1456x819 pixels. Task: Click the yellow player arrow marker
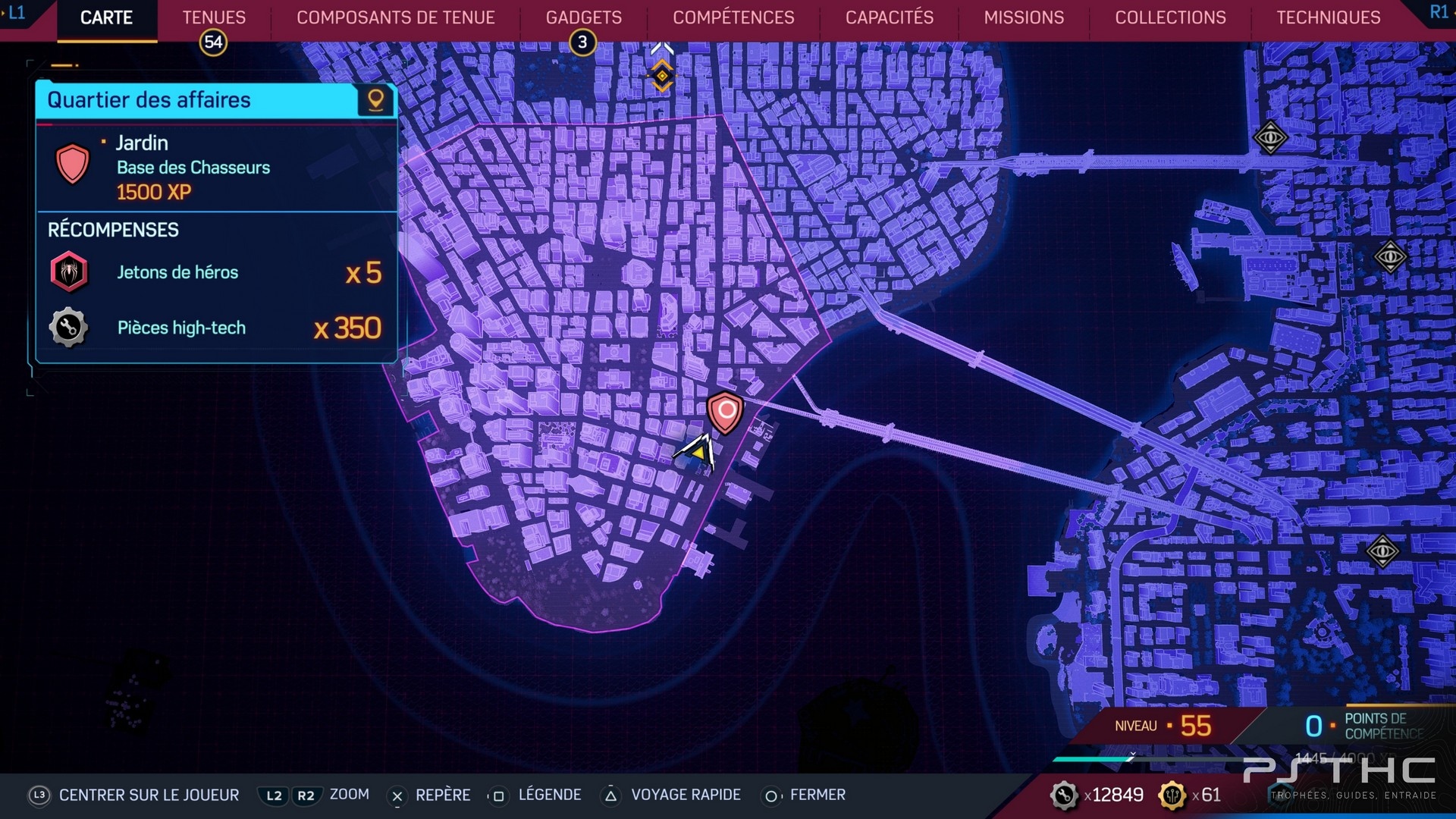(x=698, y=453)
